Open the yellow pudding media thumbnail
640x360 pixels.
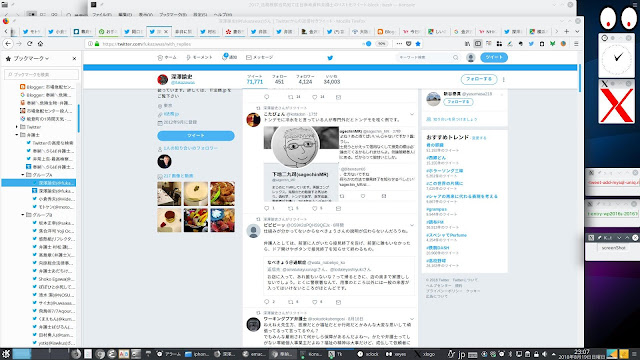click(196, 193)
